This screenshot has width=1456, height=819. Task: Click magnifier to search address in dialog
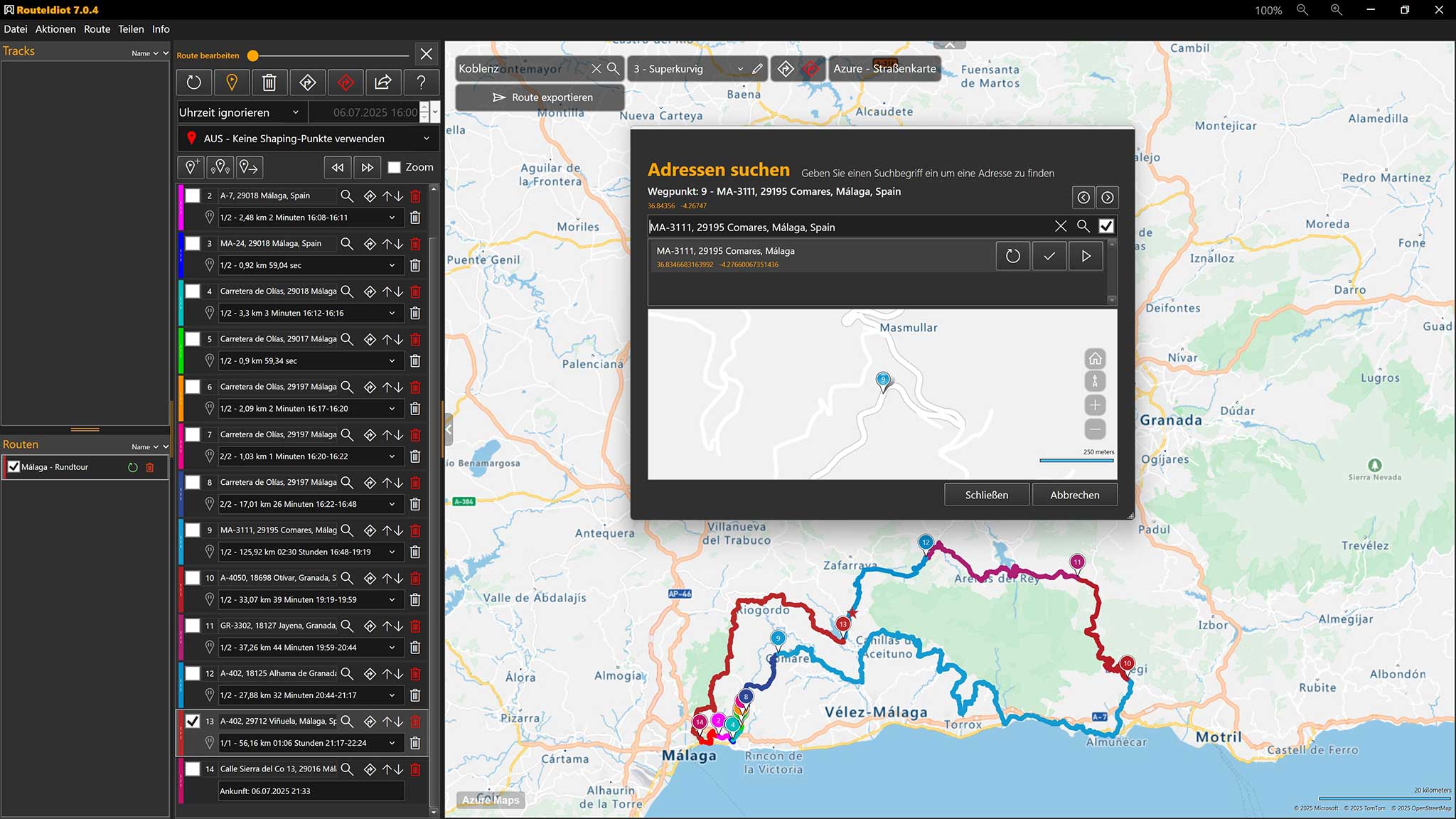coord(1083,226)
